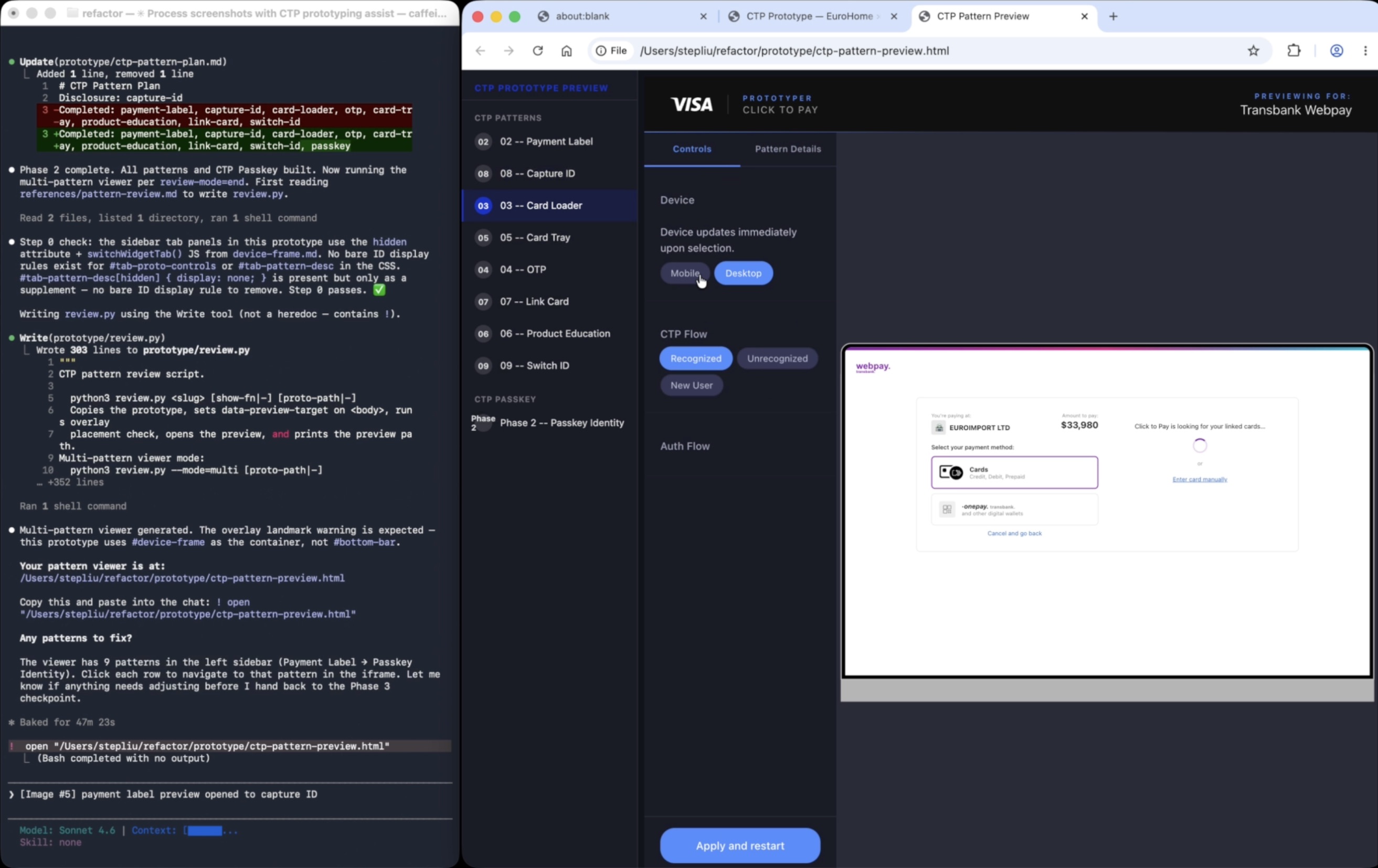Click the webpay logo in the preview

[x=872, y=367]
